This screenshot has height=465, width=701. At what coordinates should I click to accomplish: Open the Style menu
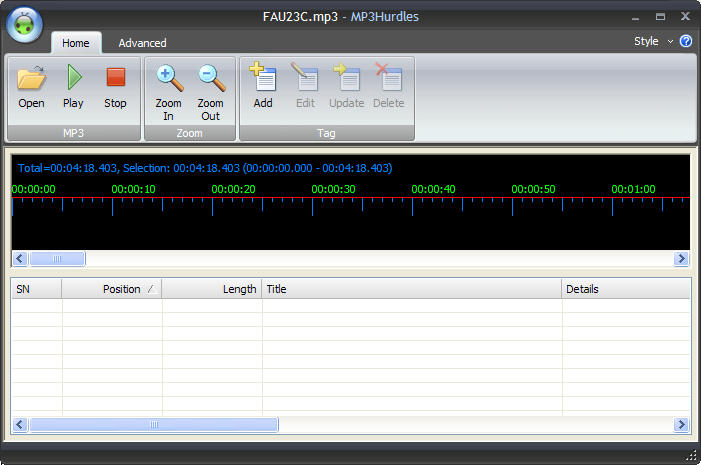[646, 41]
